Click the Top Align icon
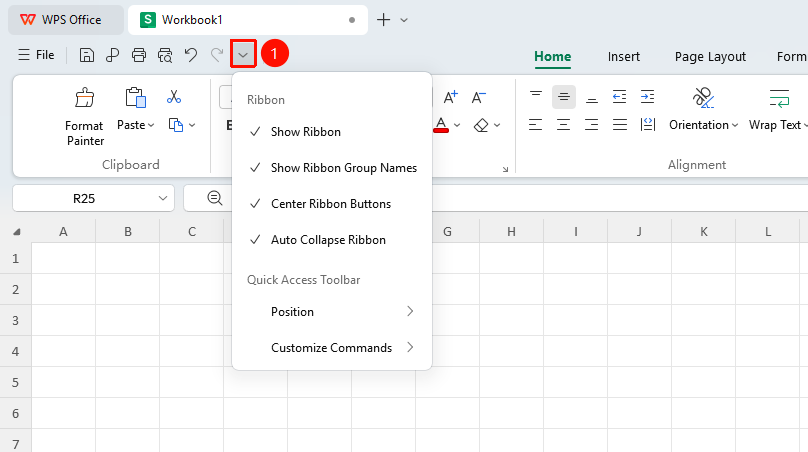808x452 pixels. click(536, 96)
